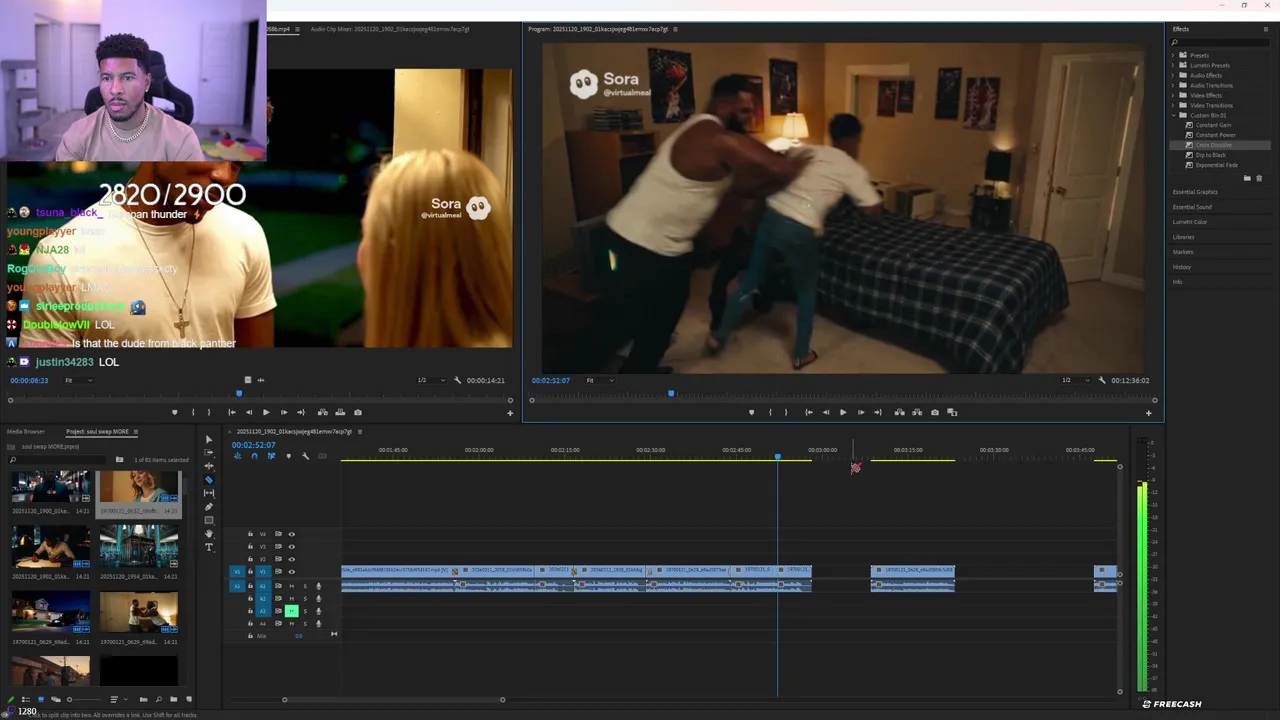Open the Essential Sound panel
The image size is (1280, 720).
tap(1192, 207)
